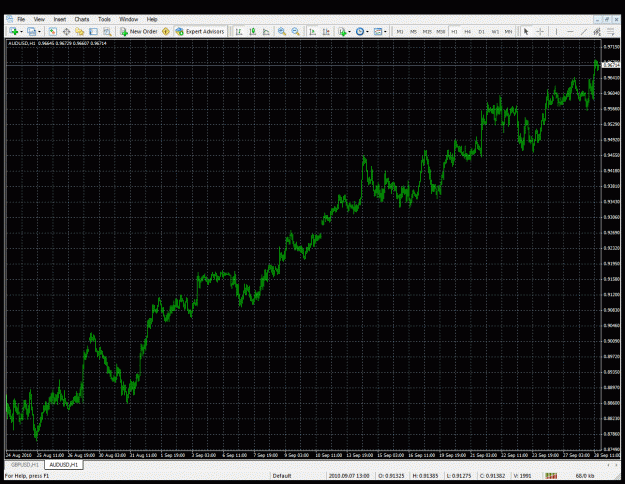Expand the Indicators dropdown arrow
The width and height of the screenshot is (625, 484).
coord(350,31)
